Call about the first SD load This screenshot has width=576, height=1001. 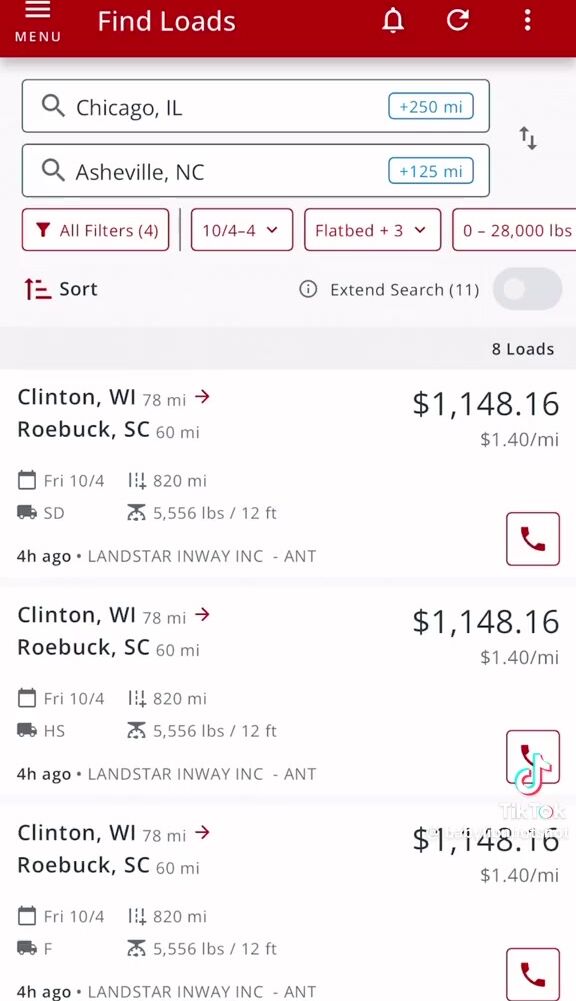pyautogui.click(x=533, y=539)
